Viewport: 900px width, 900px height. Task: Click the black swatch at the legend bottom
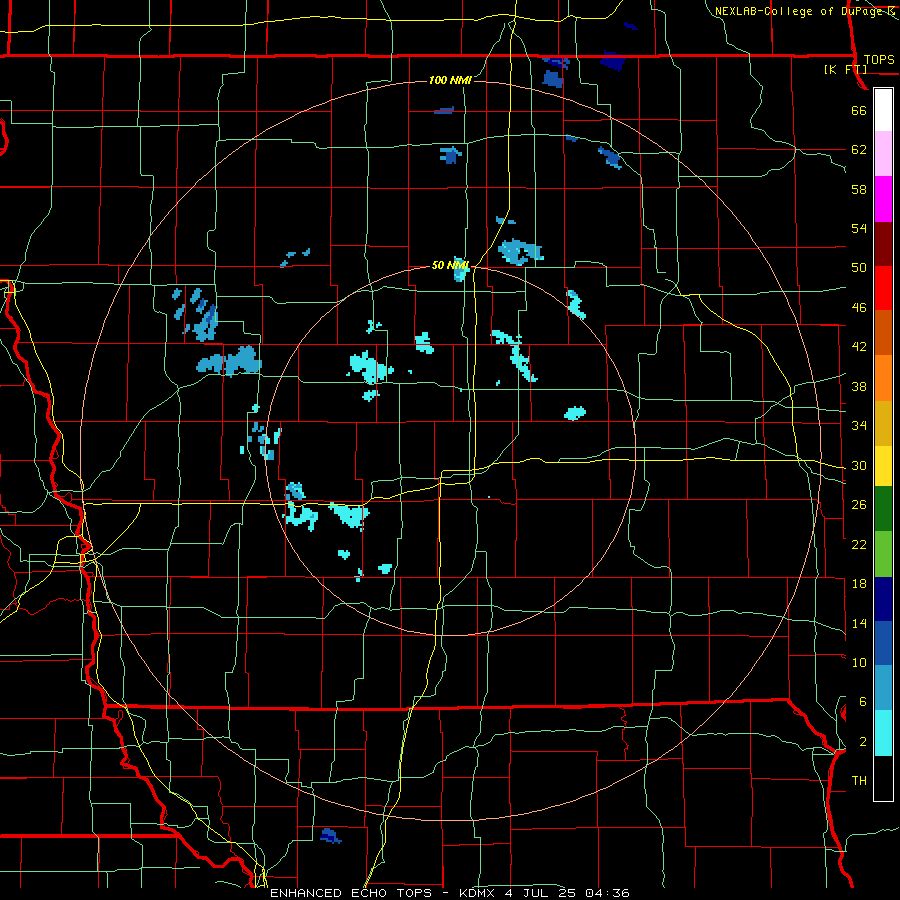coord(883,778)
